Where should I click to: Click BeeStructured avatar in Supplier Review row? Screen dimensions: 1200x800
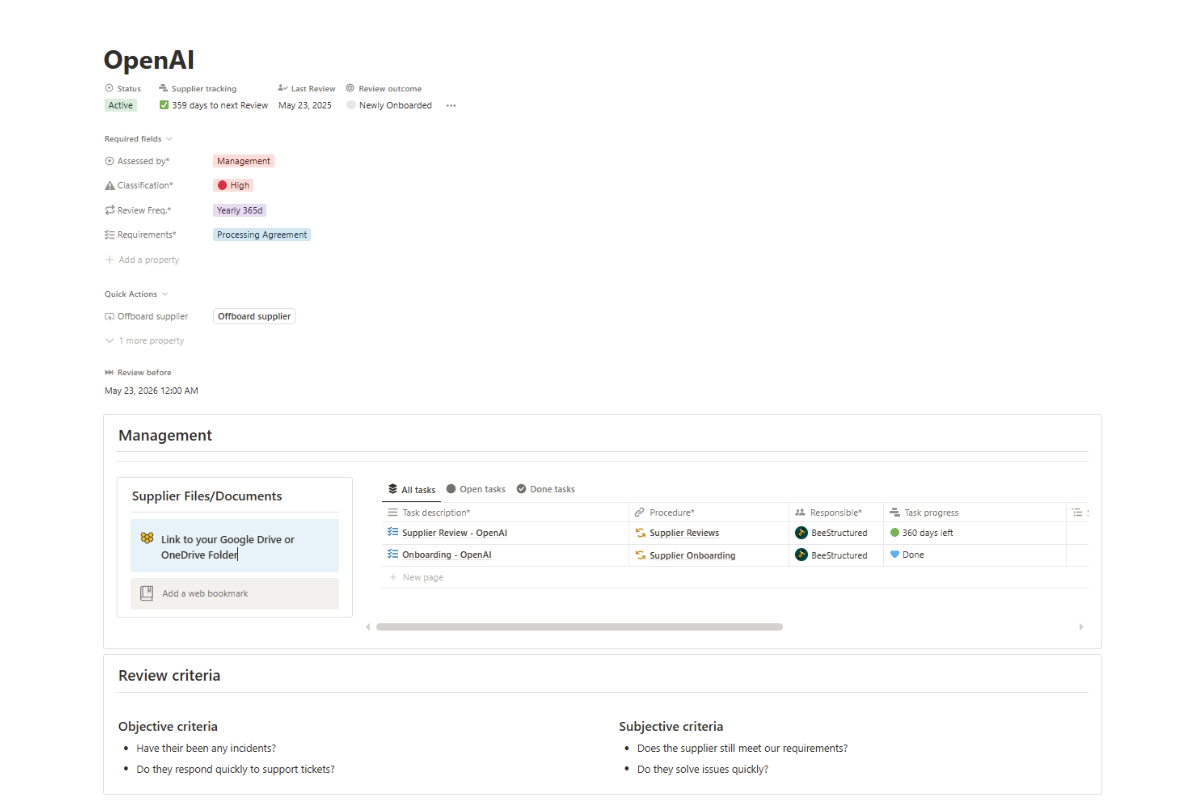801,533
